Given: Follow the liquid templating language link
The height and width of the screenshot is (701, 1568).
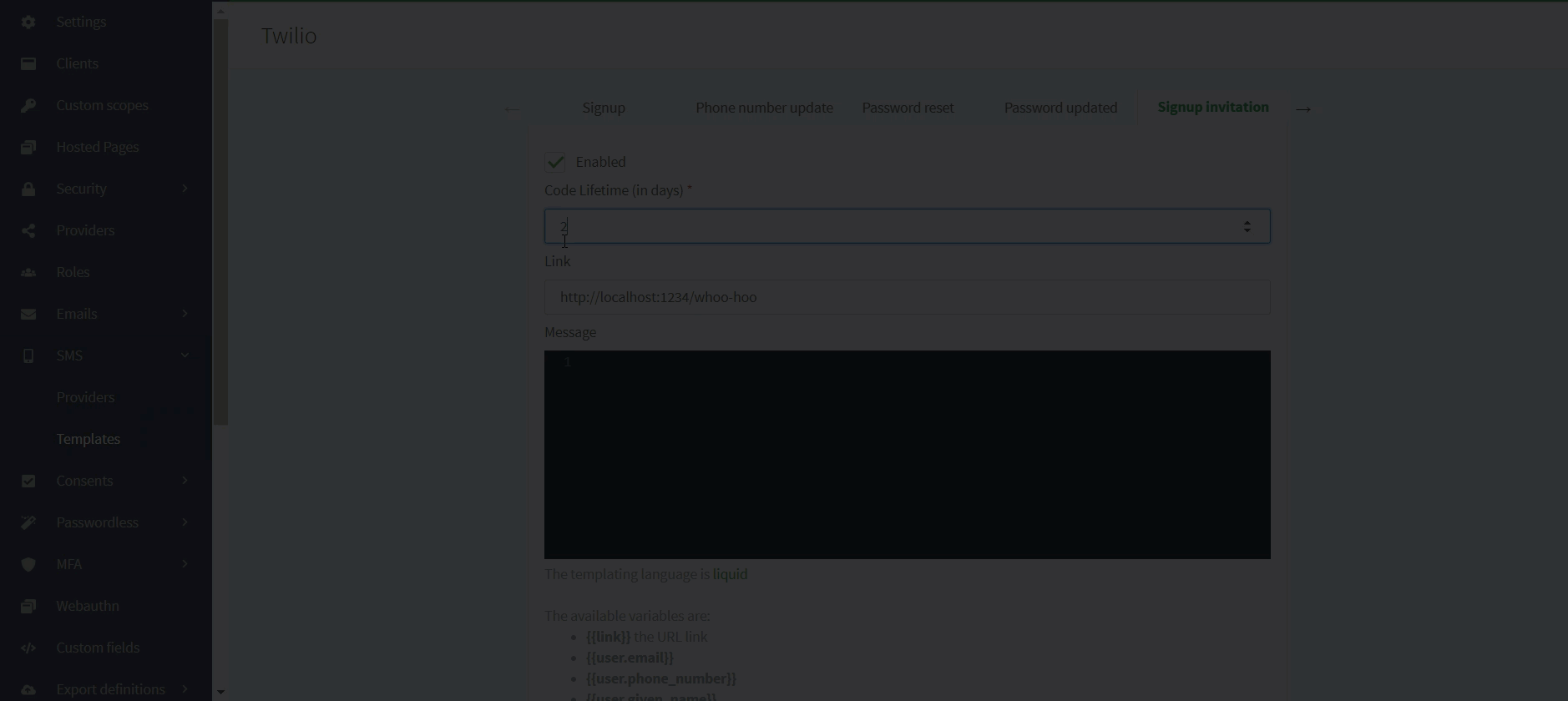Looking at the screenshot, I should tap(730, 574).
